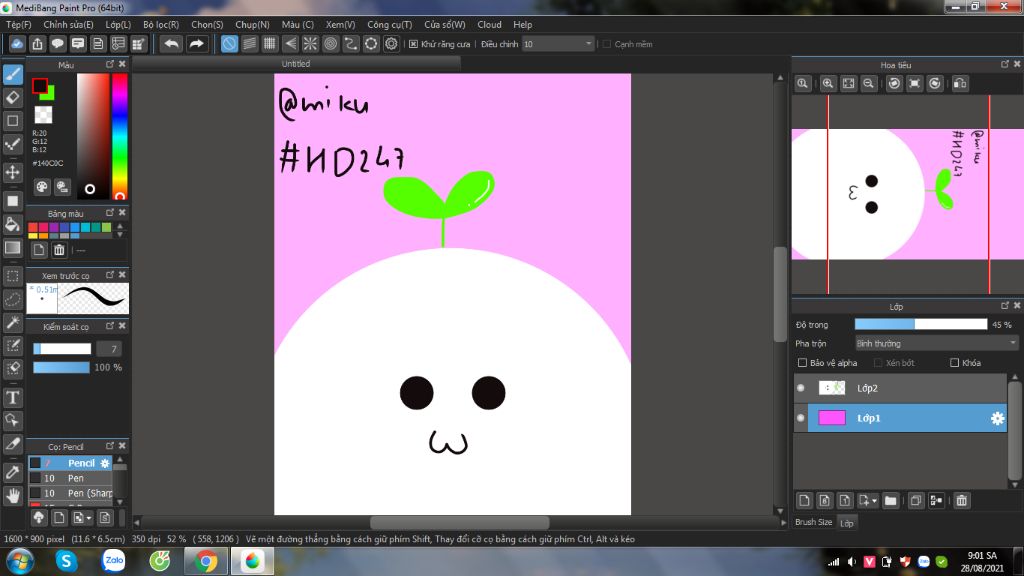Select the Magic Wand tool
The width and height of the screenshot is (1024, 576).
[13, 323]
